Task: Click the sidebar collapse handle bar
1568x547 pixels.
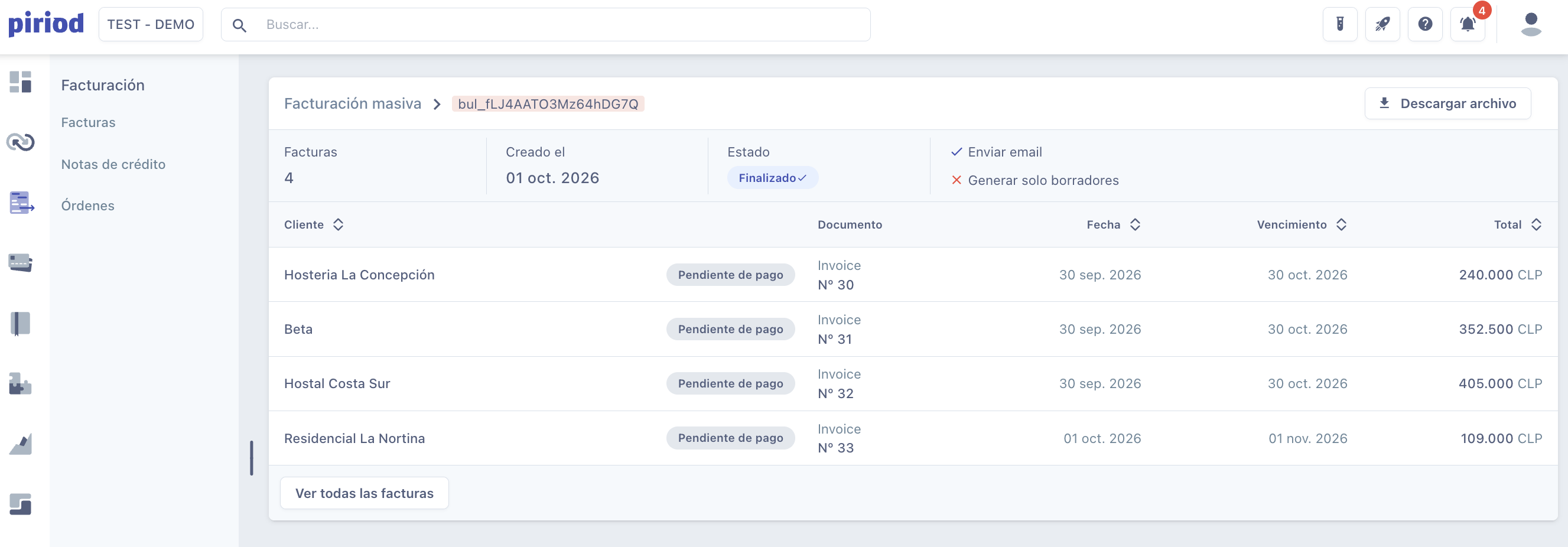Action: tap(252, 458)
